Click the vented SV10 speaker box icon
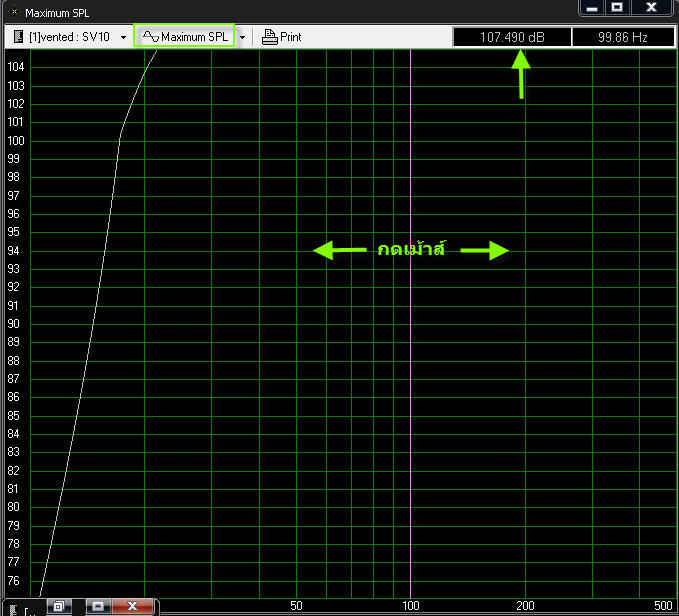679x616 pixels. (x=18, y=37)
